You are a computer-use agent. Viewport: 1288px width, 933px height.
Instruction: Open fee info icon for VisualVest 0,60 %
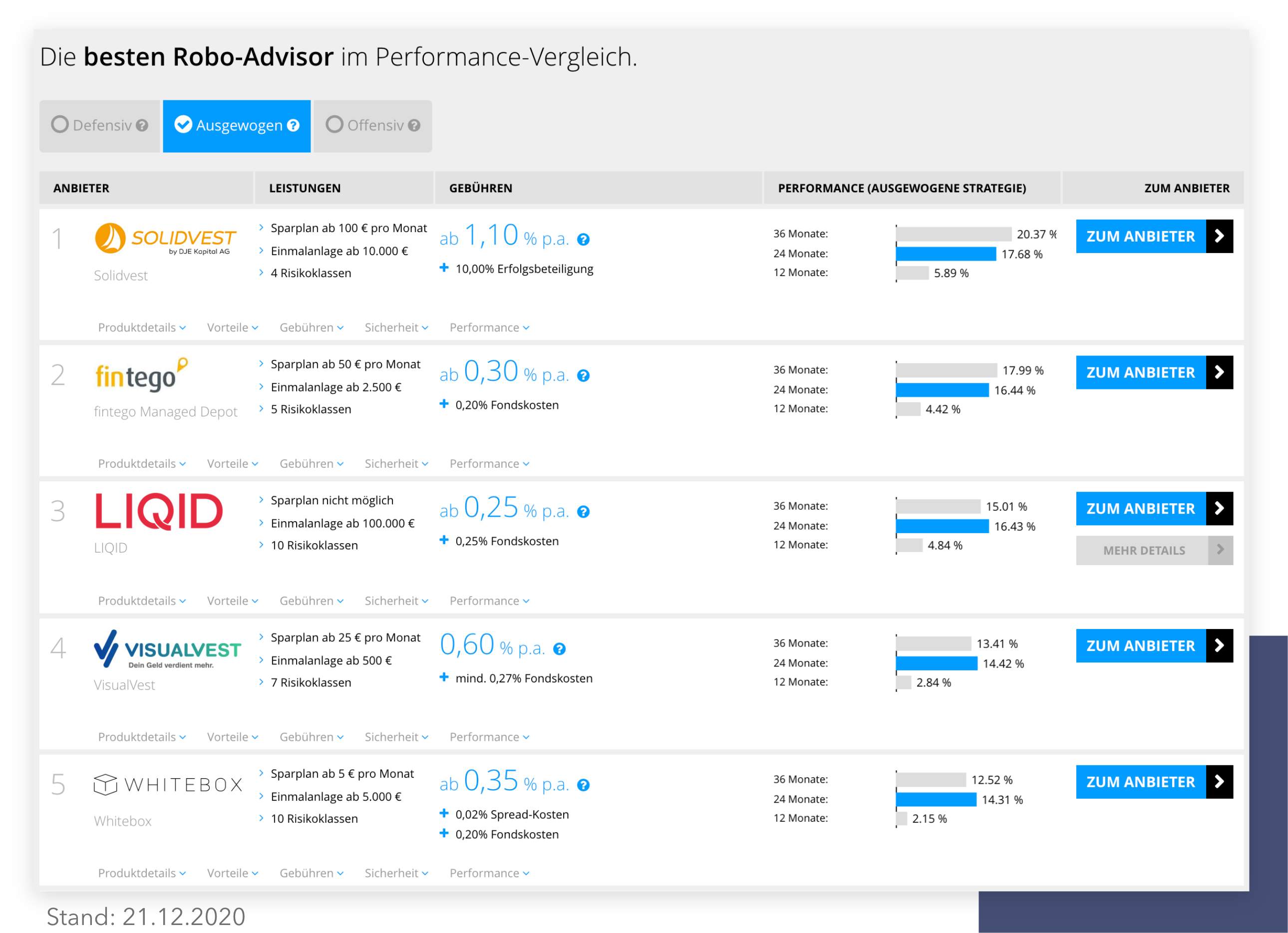click(560, 649)
